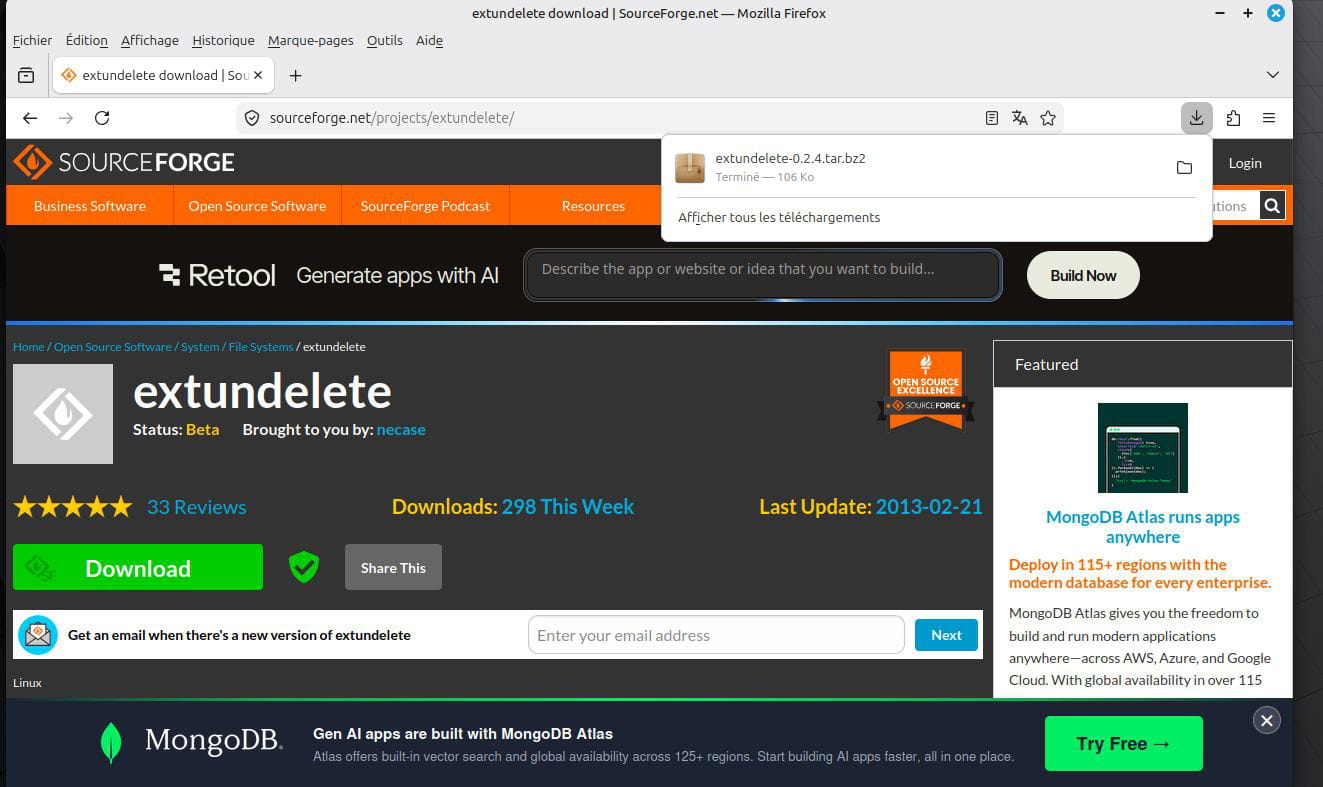Image resolution: width=1323 pixels, height=787 pixels.
Task: Close the MongoDB banner ad
Action: click(1267, 720)
